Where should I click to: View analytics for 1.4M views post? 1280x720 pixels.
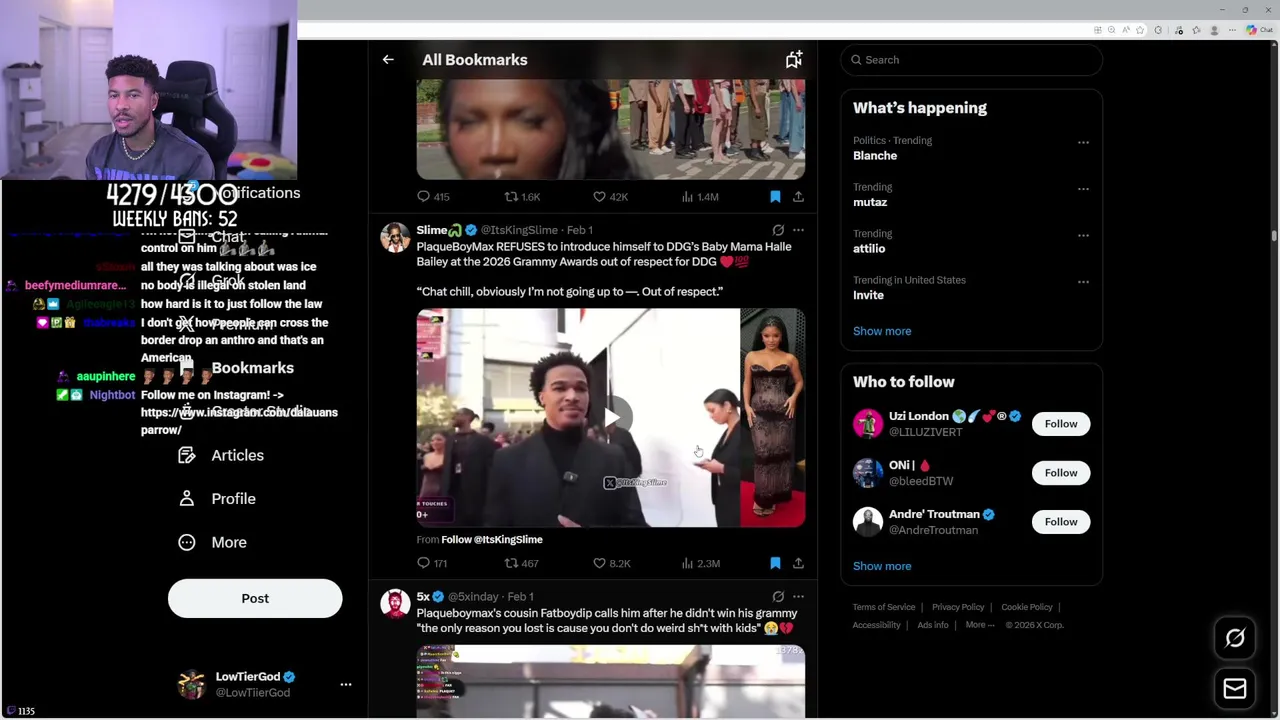point(700,197)
